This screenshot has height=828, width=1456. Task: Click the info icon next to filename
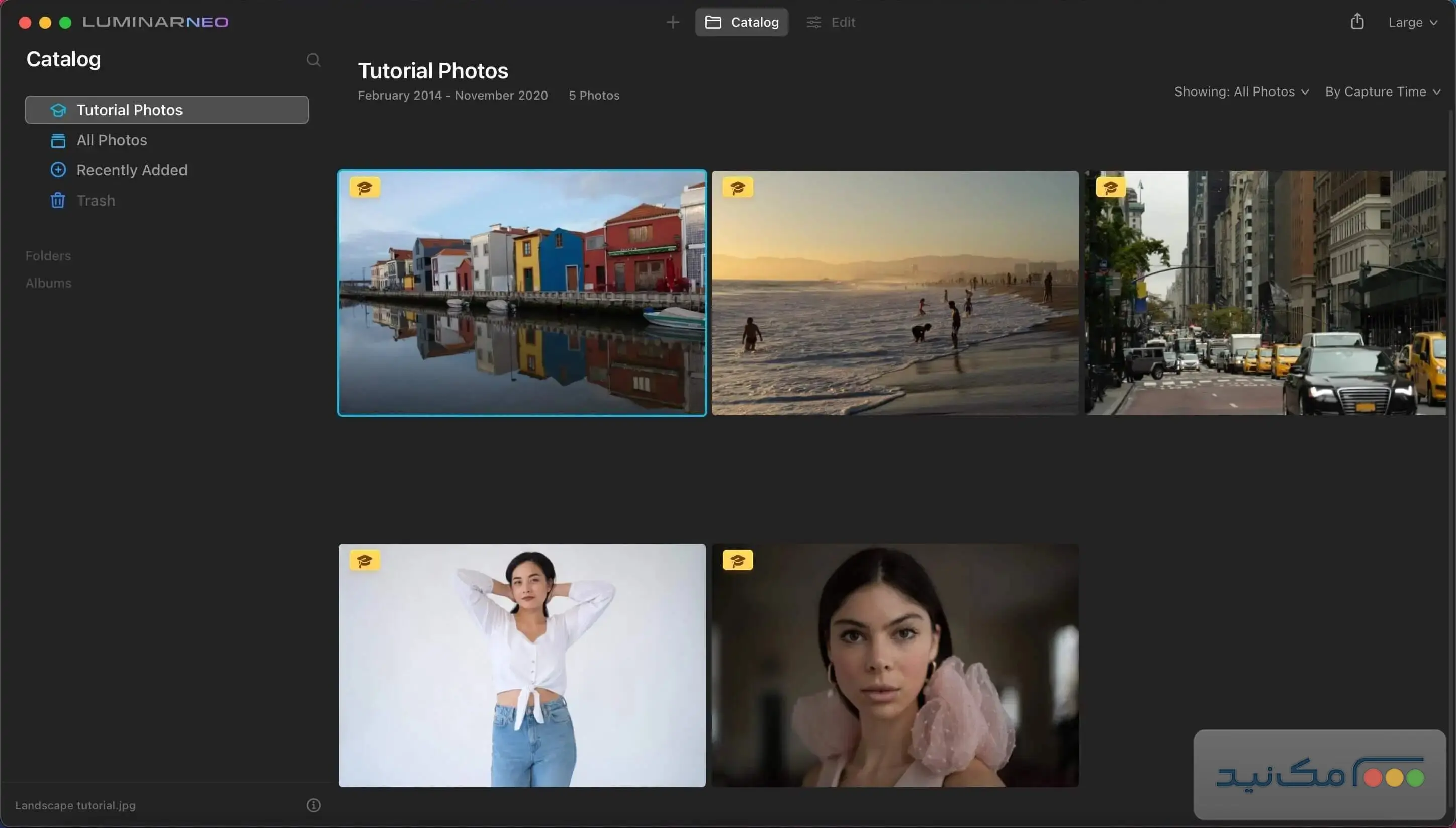(314, 805)
